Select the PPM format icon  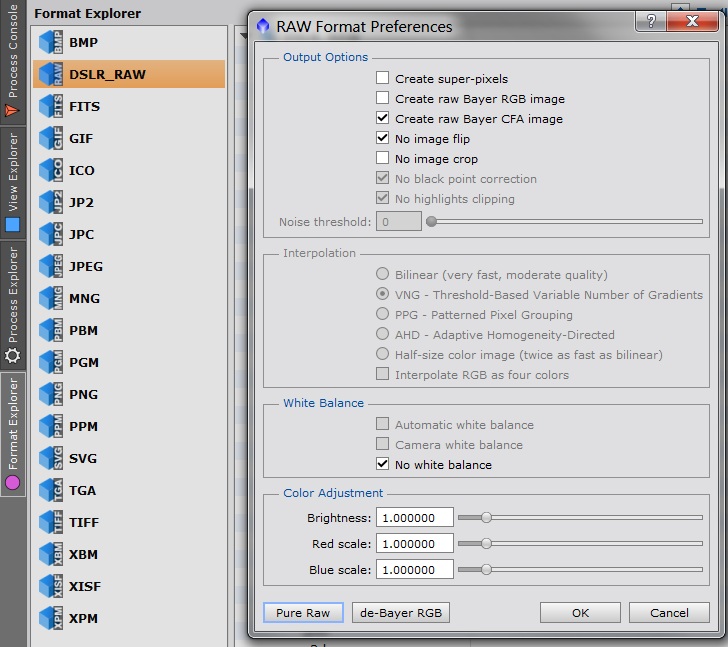tap(51, 427)
